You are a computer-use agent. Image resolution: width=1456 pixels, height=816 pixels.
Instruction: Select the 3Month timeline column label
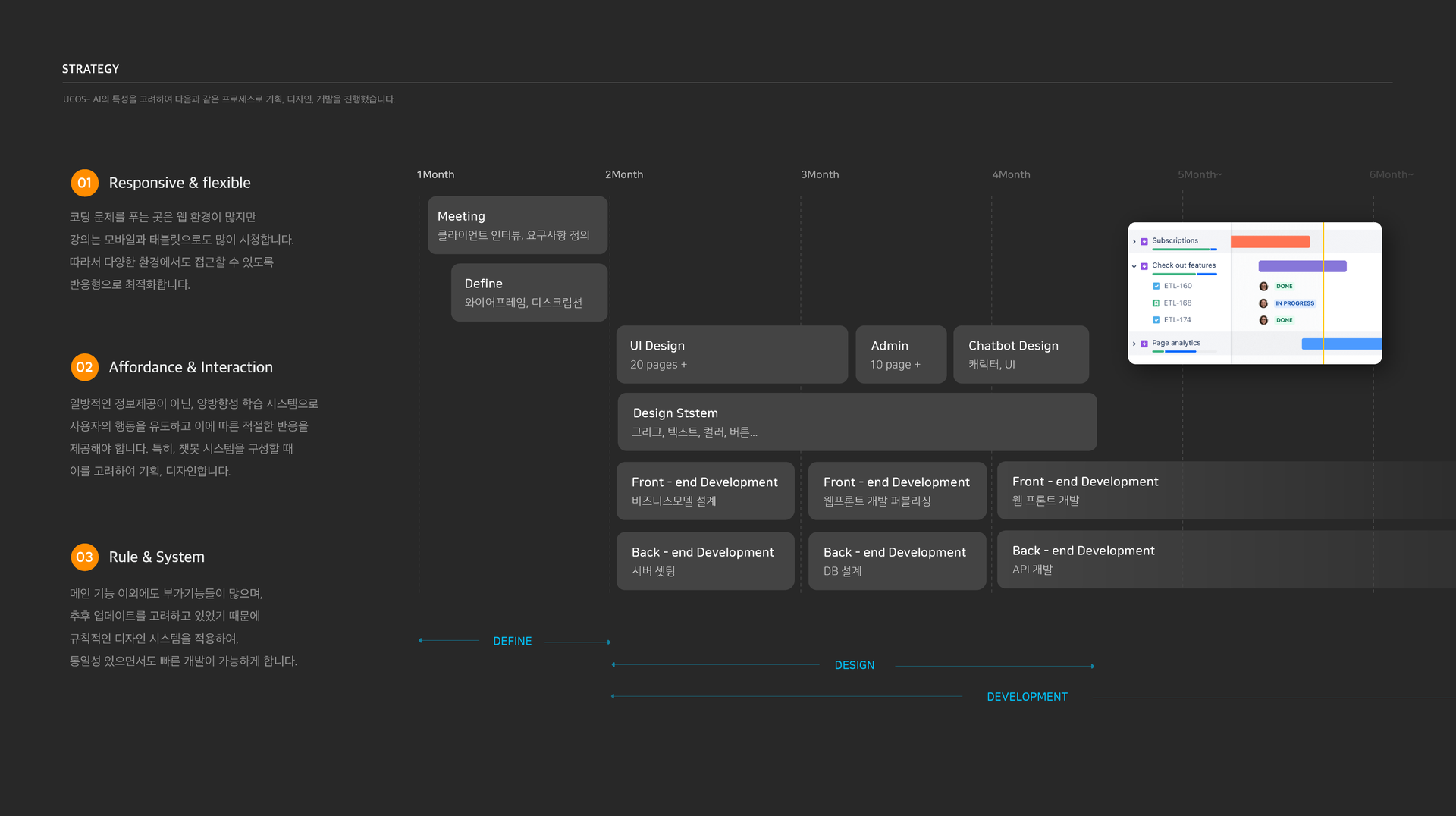point(820,174)
